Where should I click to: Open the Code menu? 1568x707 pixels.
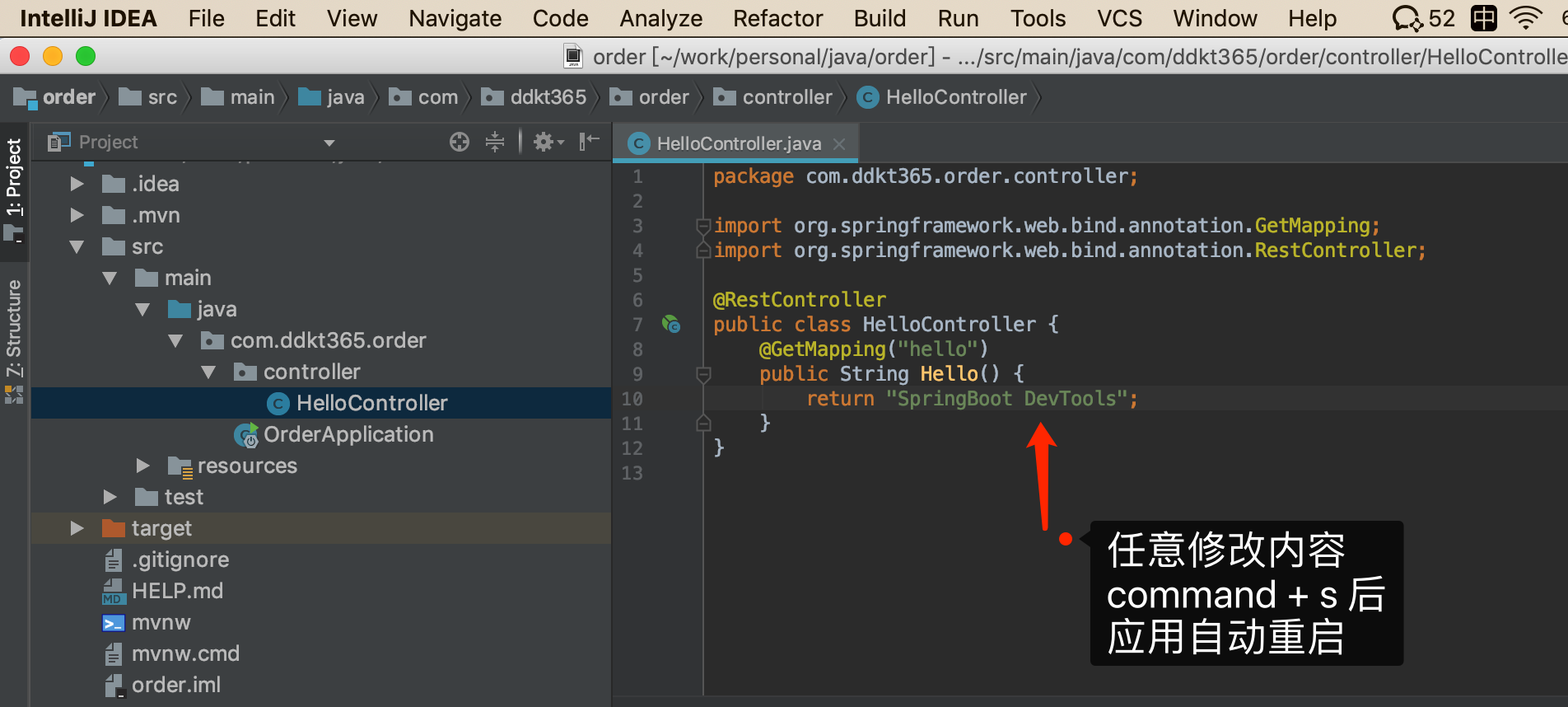point(560,18)
